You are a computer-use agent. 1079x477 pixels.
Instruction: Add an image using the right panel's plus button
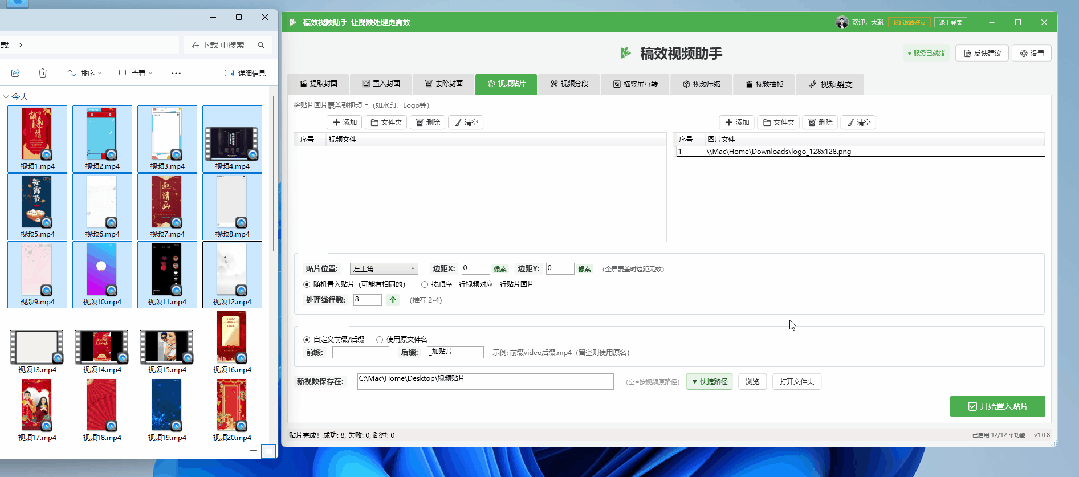(x=735, y=122)
